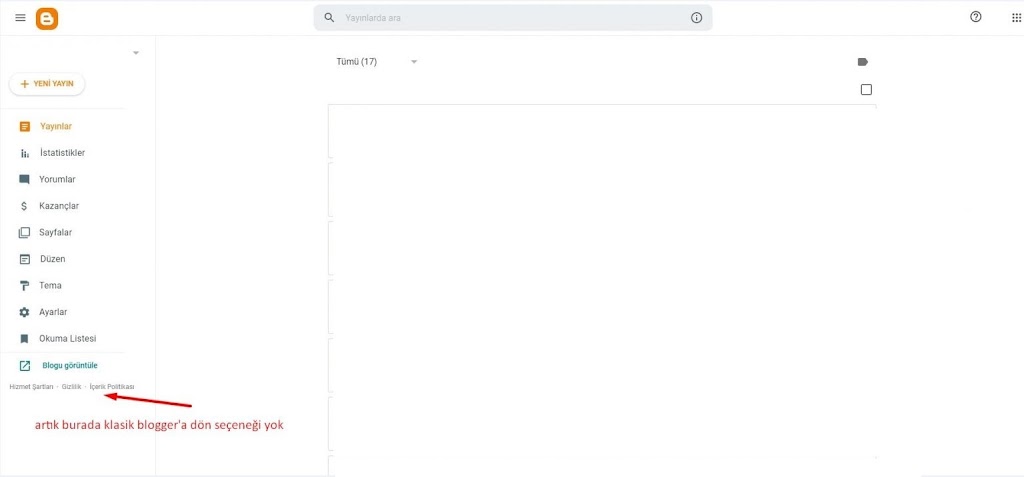Open the Help question mark icon
Viewport: 1024px width, 477px height.
point(976,17)
